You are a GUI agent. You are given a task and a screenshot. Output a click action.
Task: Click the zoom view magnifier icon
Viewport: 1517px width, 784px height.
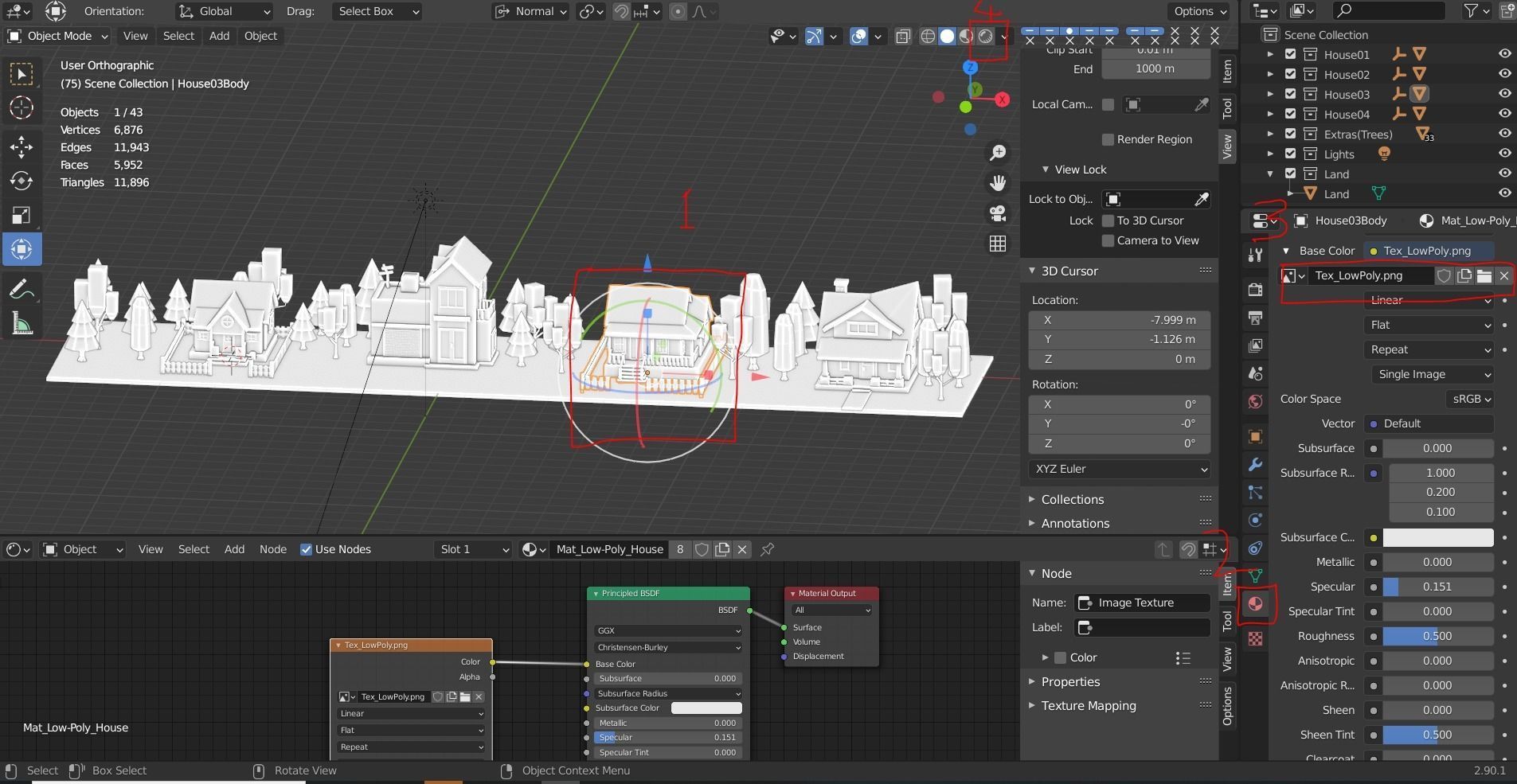pos(998,152)
